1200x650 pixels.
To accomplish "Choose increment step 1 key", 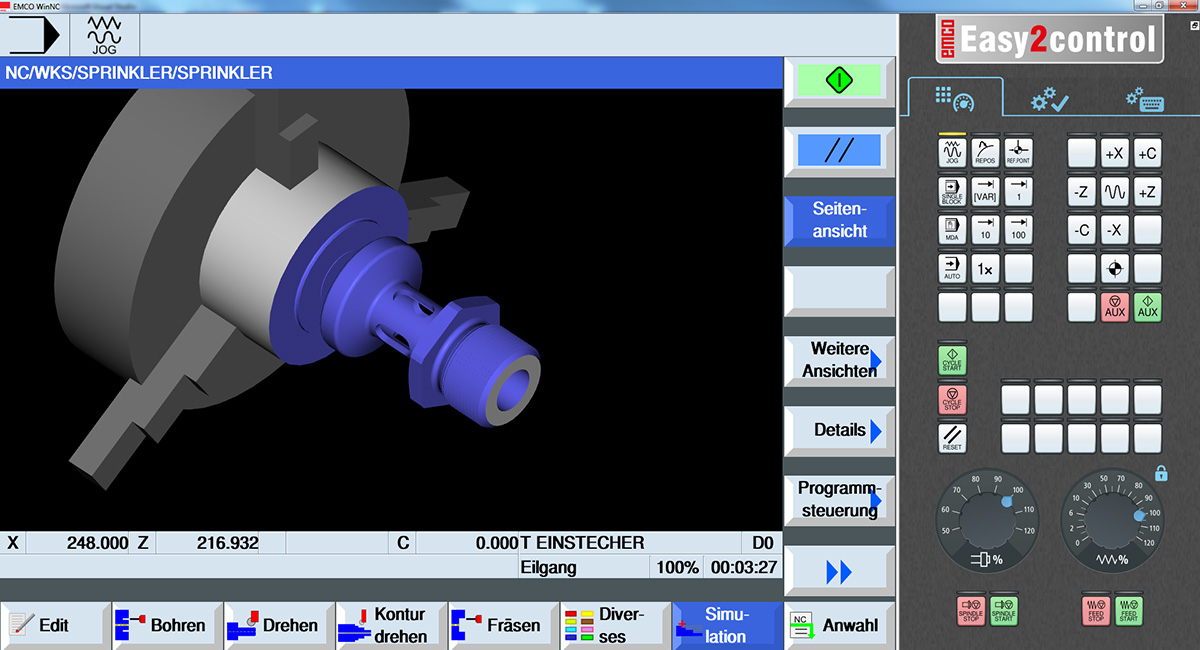I will [x=1018, y=191].
